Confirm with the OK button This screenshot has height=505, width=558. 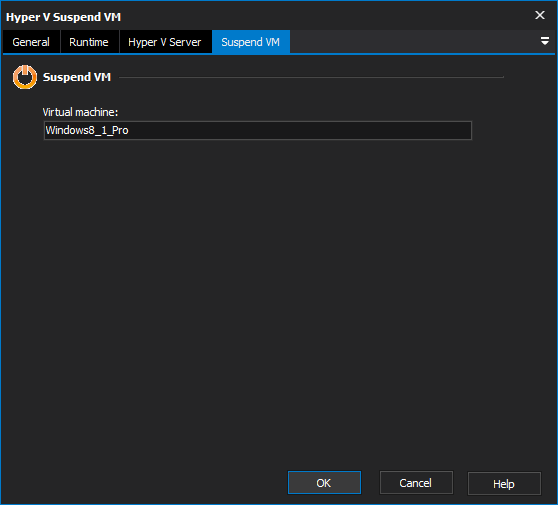pyautogui.click(x=324, y=483)
